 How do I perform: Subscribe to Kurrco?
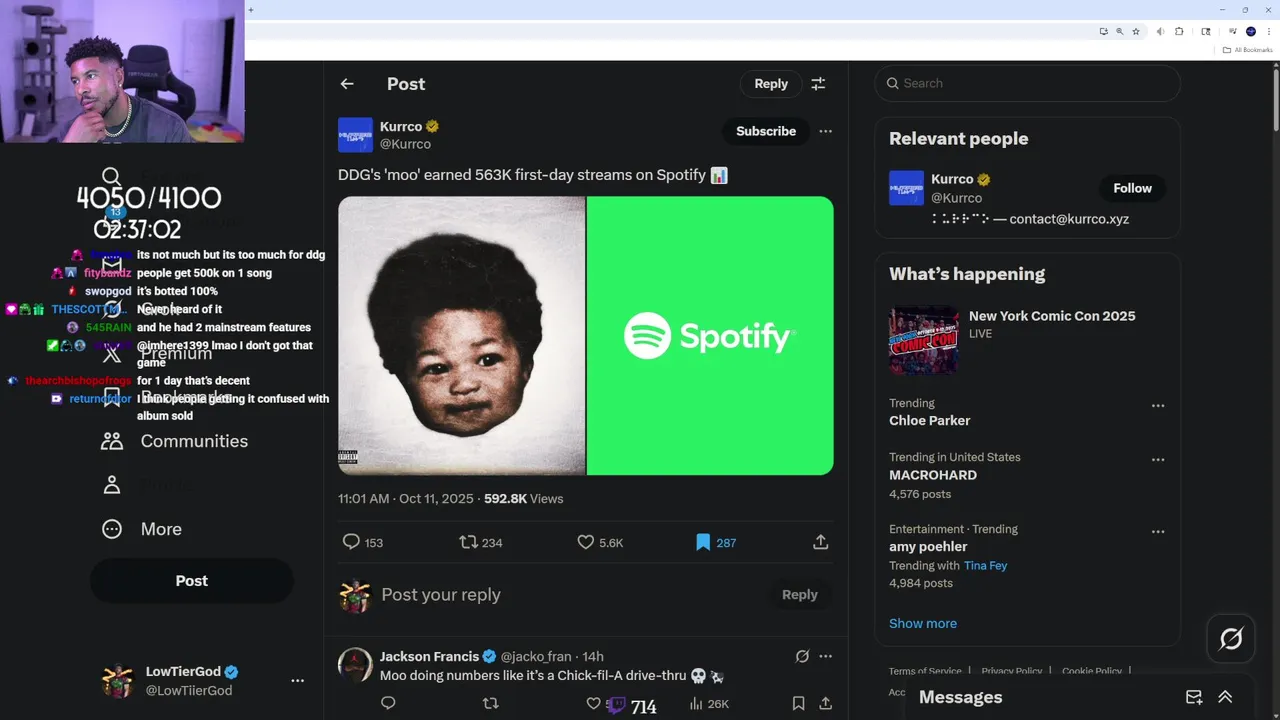coord(766,131)
